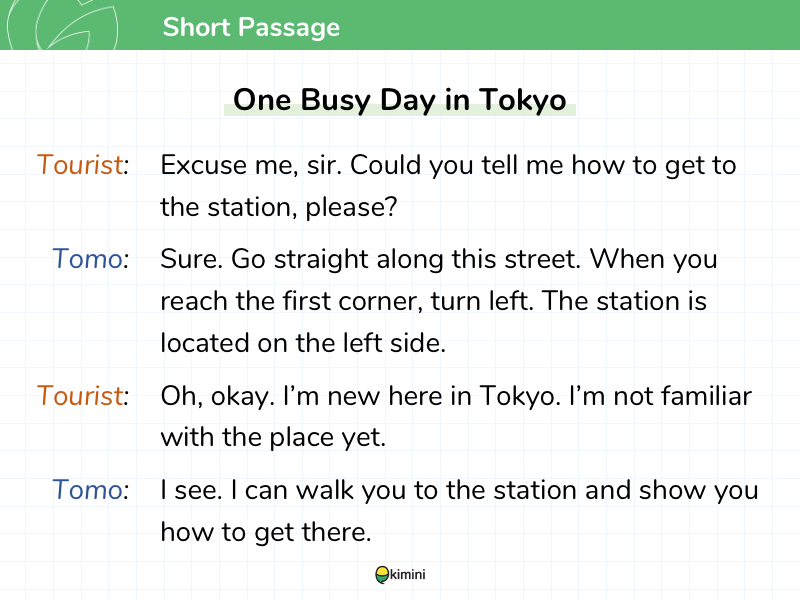Image resolution: width=800 pixels, height=600 pixels.
Task: Click the second Tourist speaker label
Action: click(82, 396)
